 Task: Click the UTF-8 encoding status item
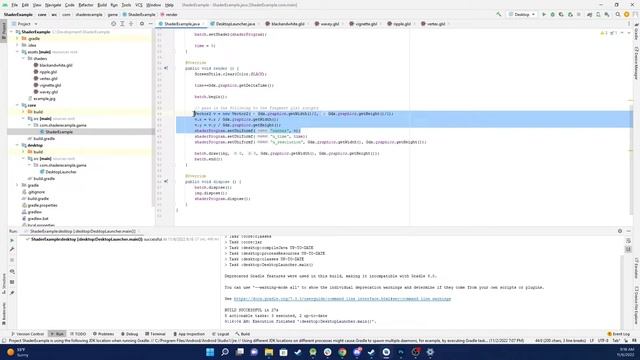pyautogui.click(x=603, y=340)
